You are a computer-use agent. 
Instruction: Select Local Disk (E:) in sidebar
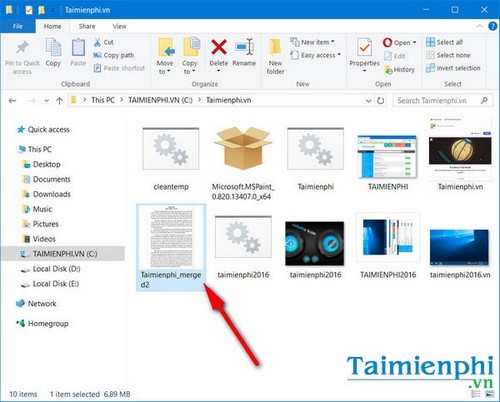[x=50, y=284]
